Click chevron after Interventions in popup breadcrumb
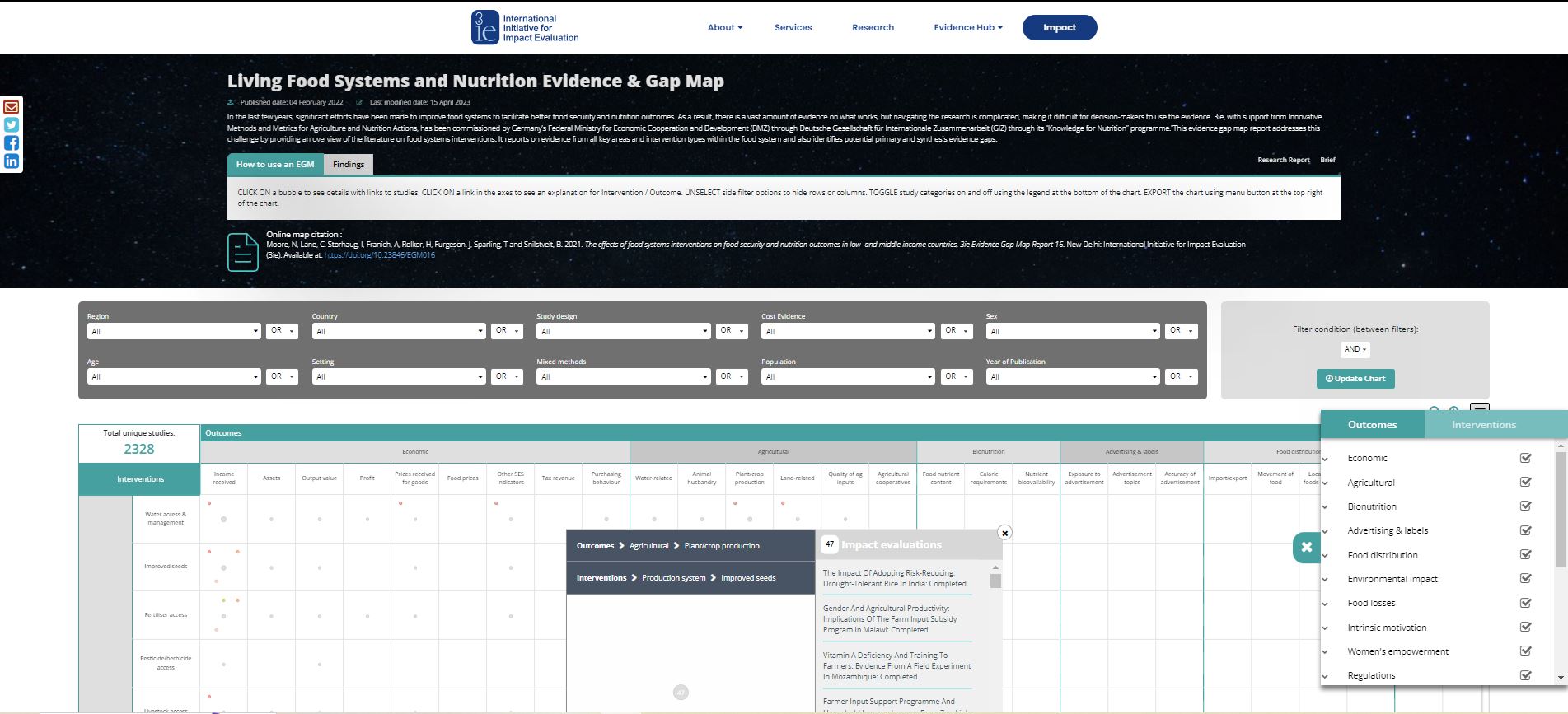The image size is (1568, 714). [634, 578]
